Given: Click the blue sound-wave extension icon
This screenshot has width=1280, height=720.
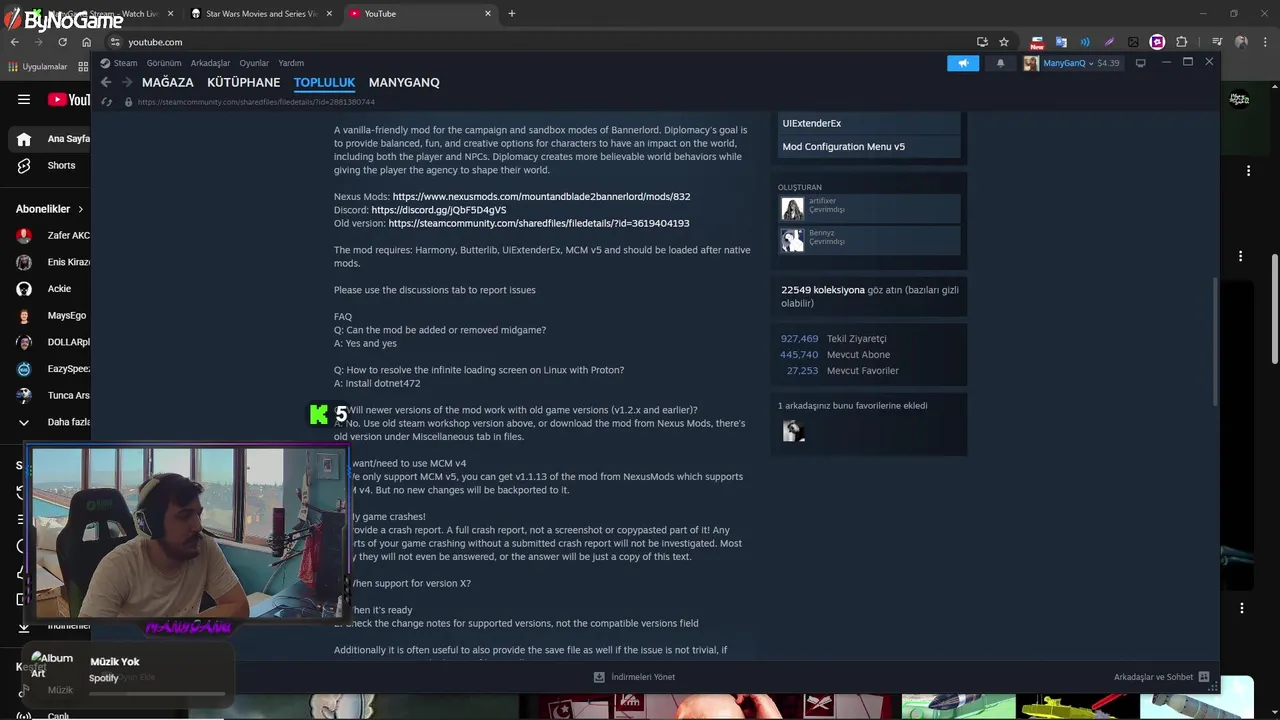Looking at the screenshot, I should pyautogui.click(x=1085, y=42).
